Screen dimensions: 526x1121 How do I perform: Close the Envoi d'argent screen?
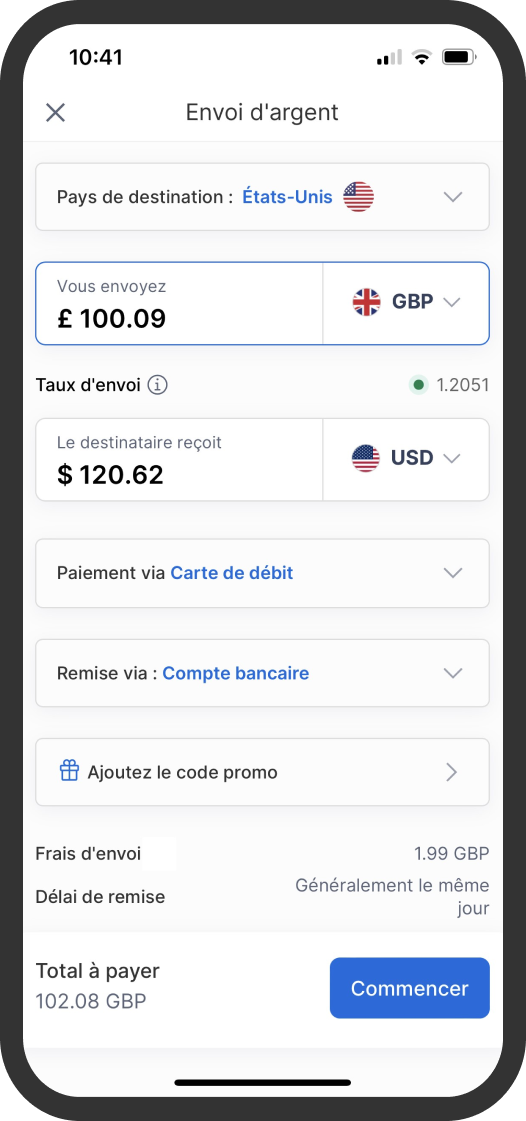[55, 112]
